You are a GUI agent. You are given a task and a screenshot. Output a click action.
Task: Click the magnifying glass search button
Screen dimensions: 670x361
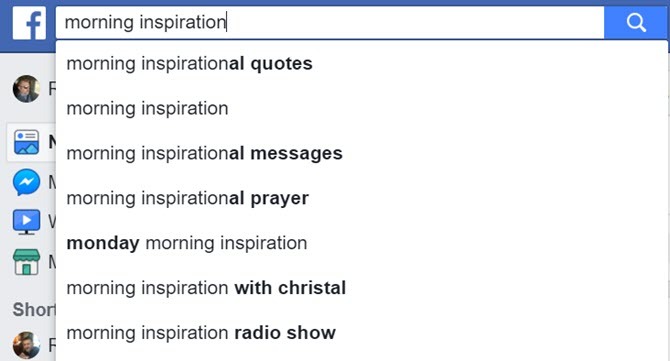[636, 22]
